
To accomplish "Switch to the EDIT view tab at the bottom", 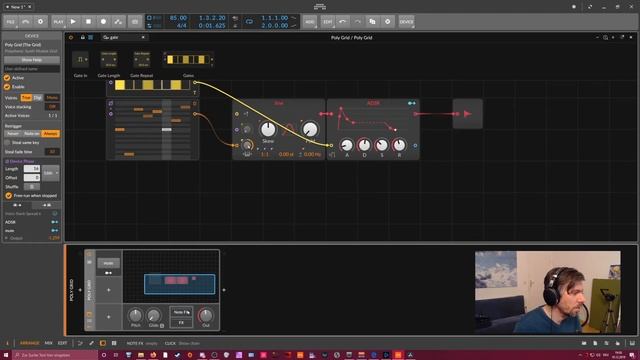I will 62,343.
